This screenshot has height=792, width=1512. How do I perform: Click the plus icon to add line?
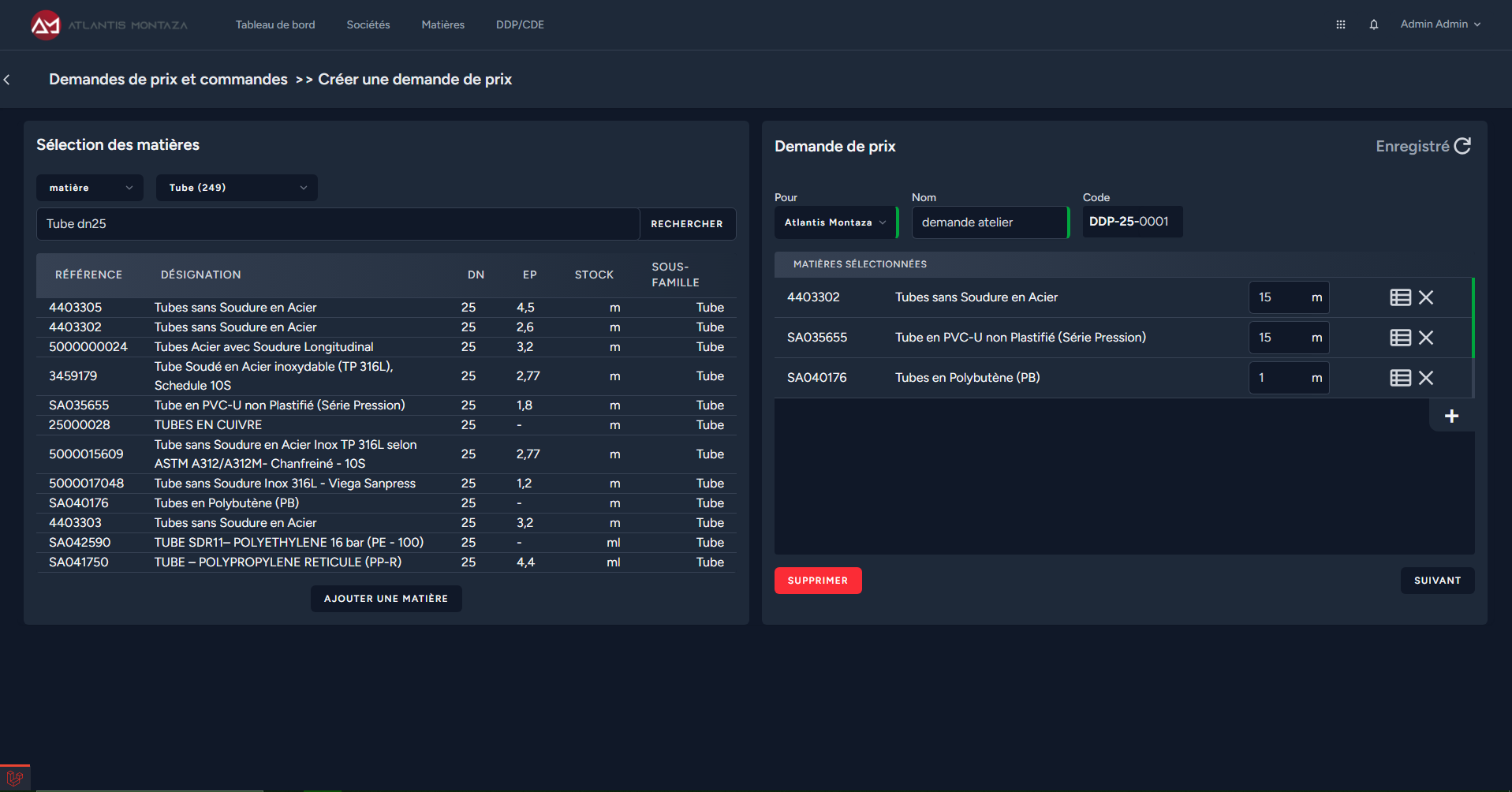click(1450, 417)
